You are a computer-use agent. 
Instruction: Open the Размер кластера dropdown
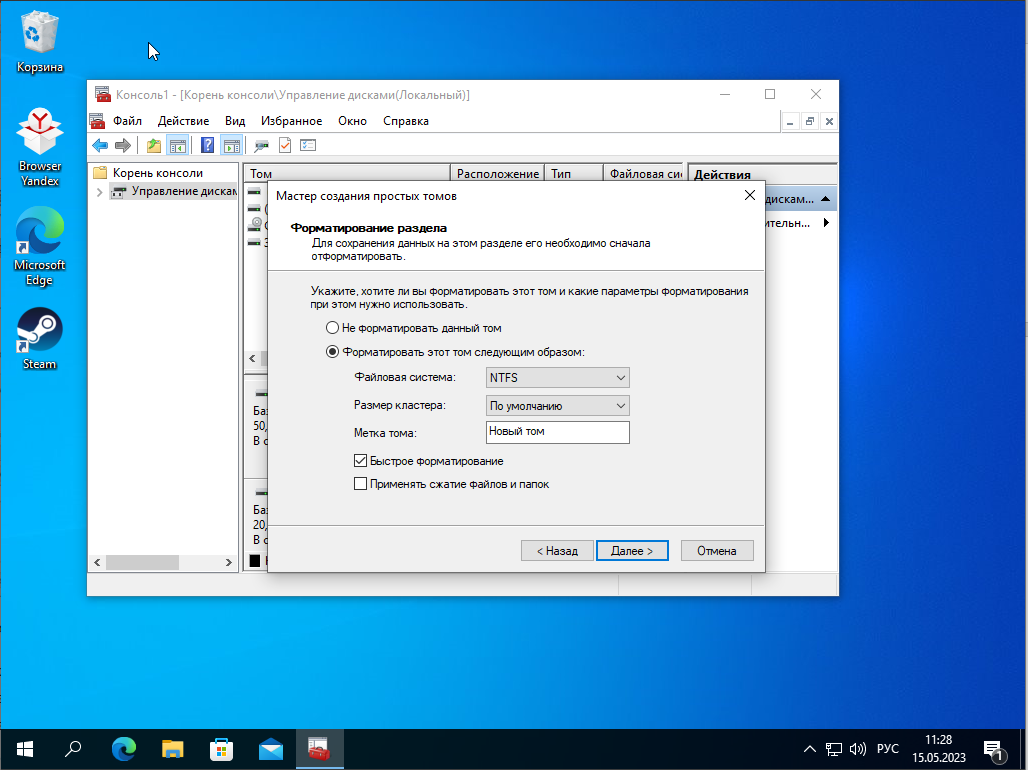pyautogui.click(x=557, y=405)
